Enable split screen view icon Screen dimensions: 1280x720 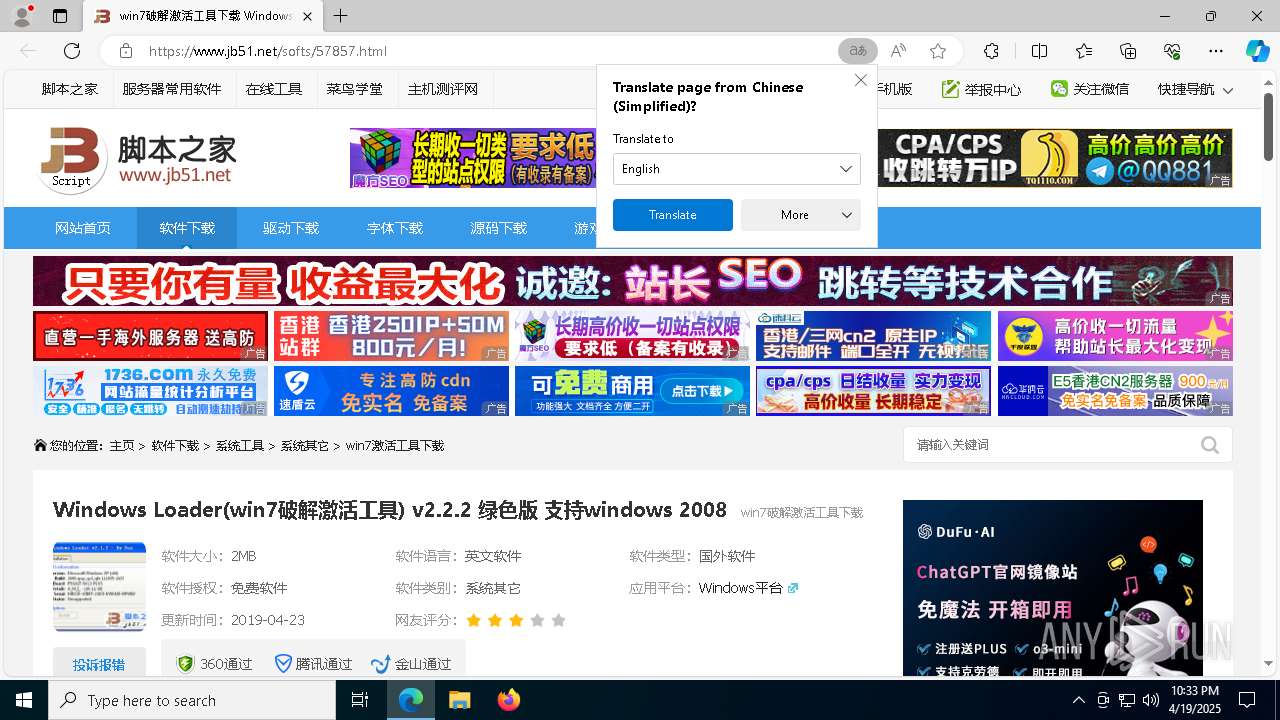click(1039, 51)
